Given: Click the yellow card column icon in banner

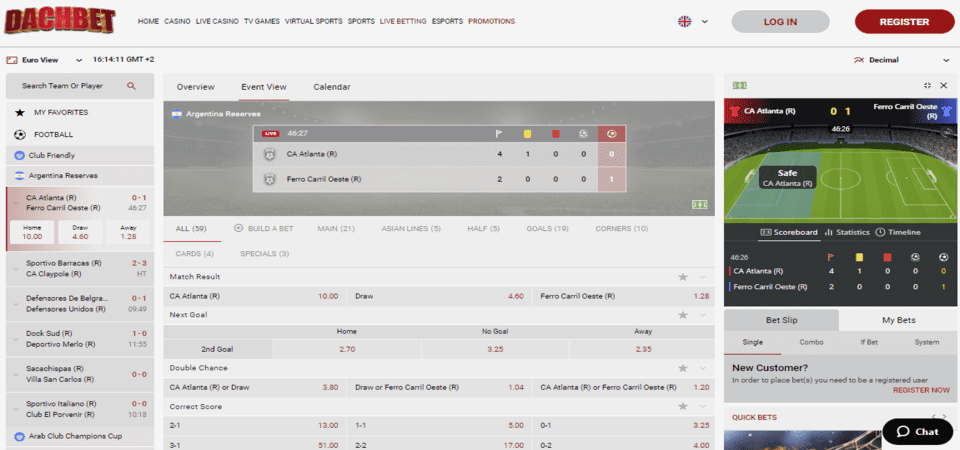Looking at the screenshot, I should (527, 134).
